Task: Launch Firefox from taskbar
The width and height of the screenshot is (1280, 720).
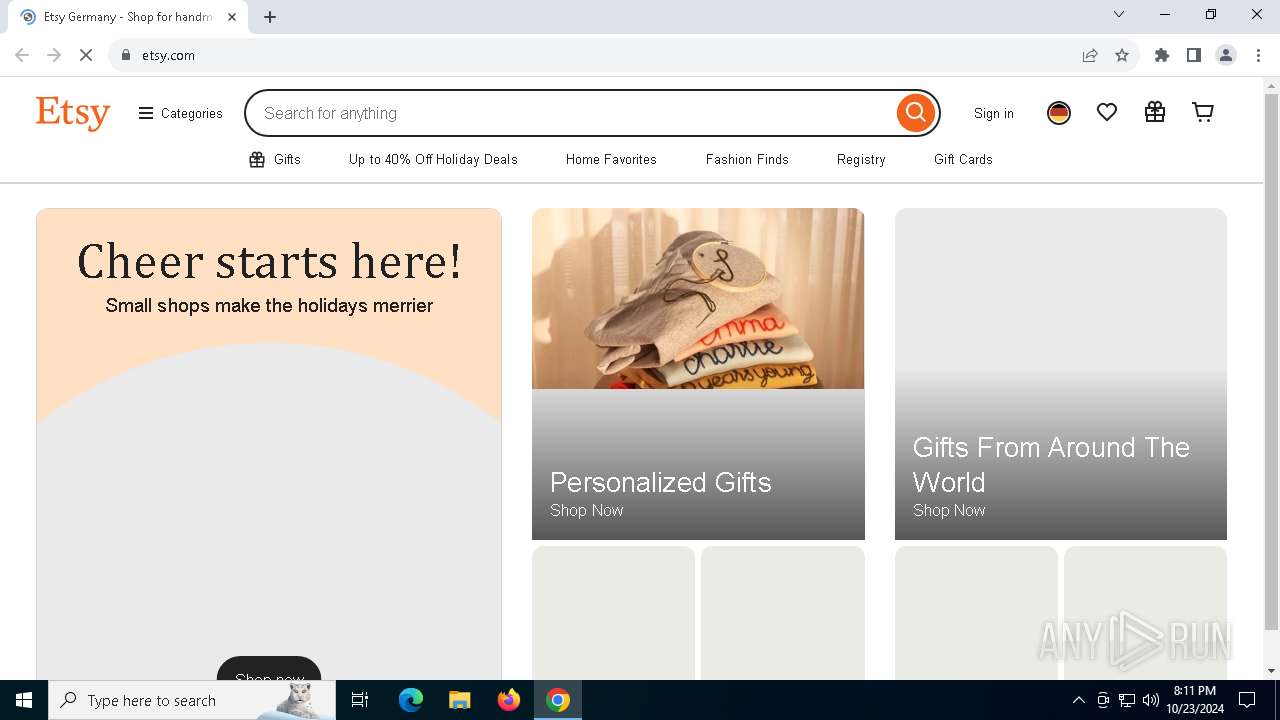Action: pyautogui.click(x=509, y=700)
